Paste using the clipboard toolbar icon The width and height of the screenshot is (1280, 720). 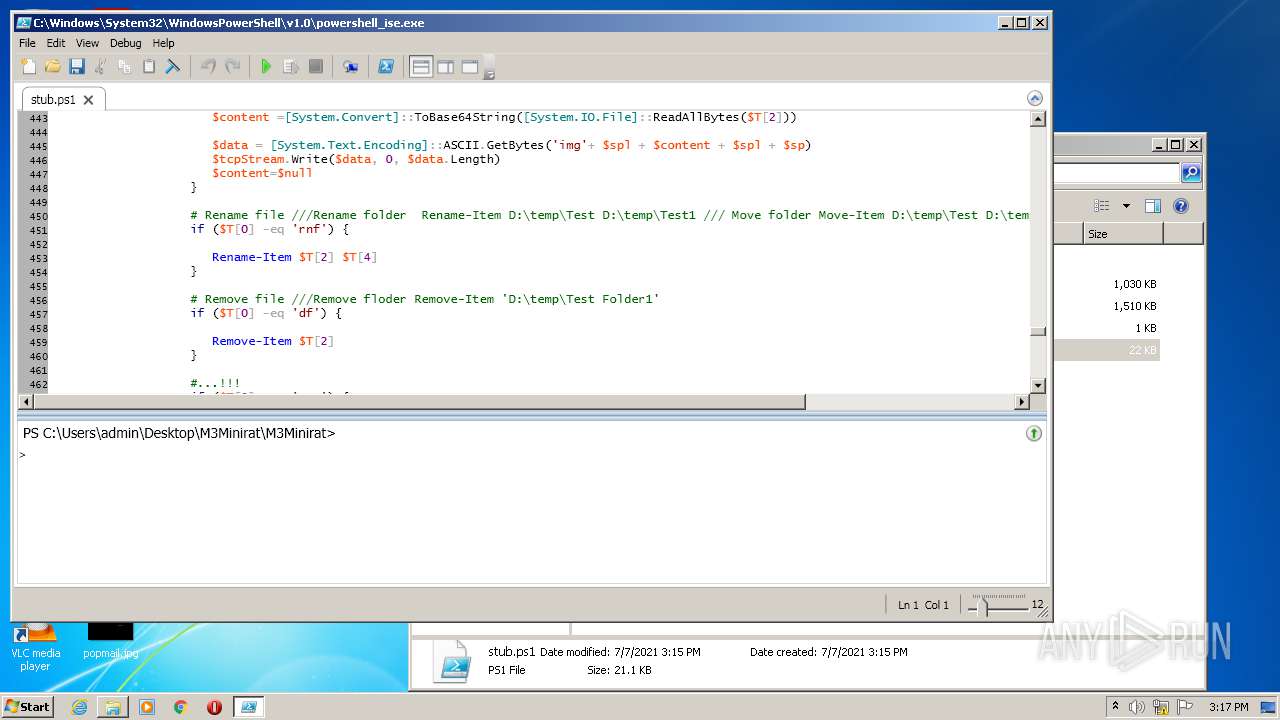pyautogui.click(x=149, y=67)
